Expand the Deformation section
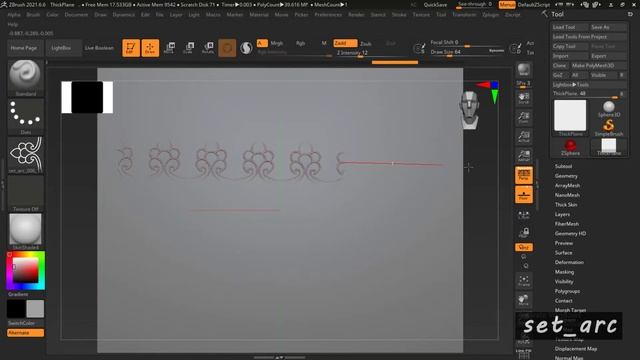This screenshot has width=640, height=360. [569, 262]
